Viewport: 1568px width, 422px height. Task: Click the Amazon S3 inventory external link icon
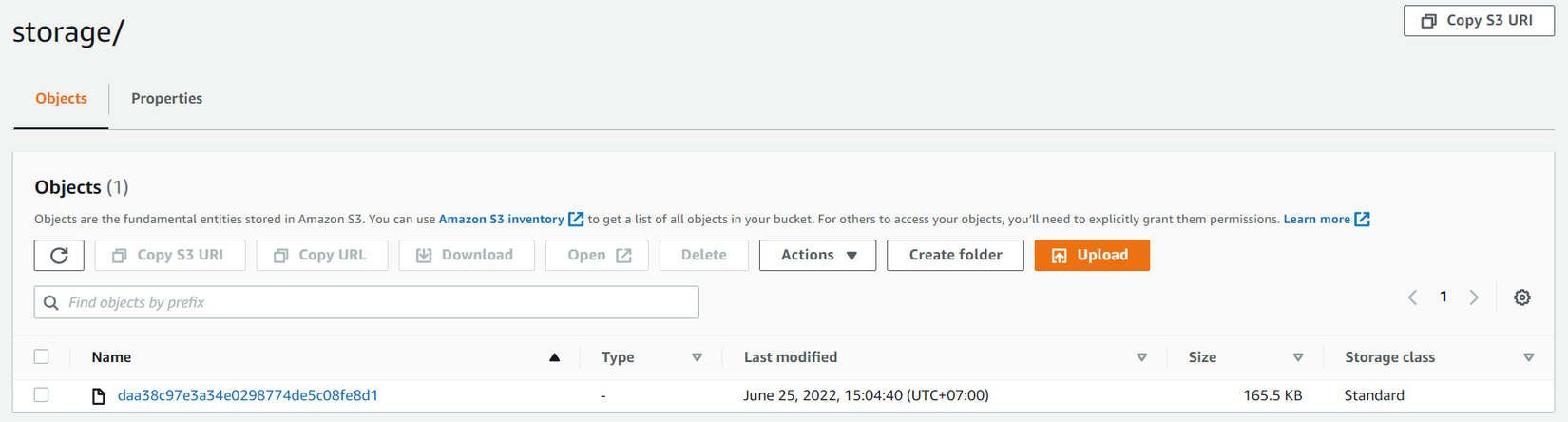point(576,220)
